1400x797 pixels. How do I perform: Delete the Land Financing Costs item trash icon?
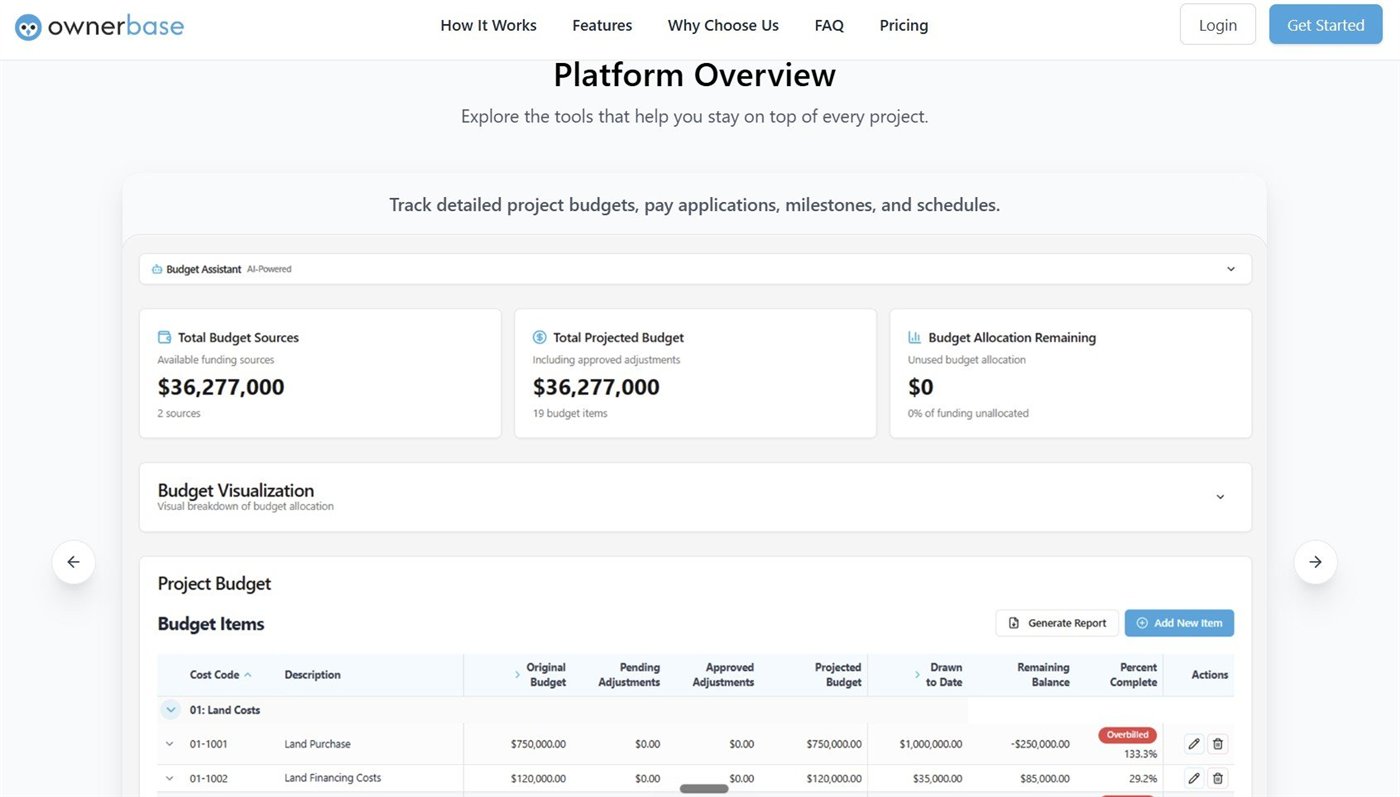point(1217,778)
